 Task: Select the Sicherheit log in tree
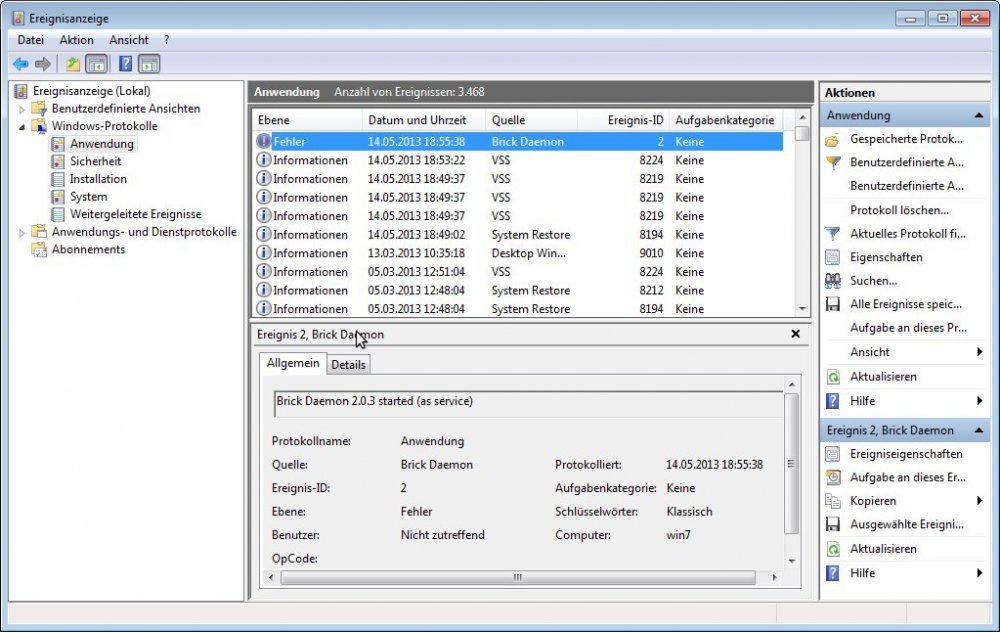pos(95,161)
